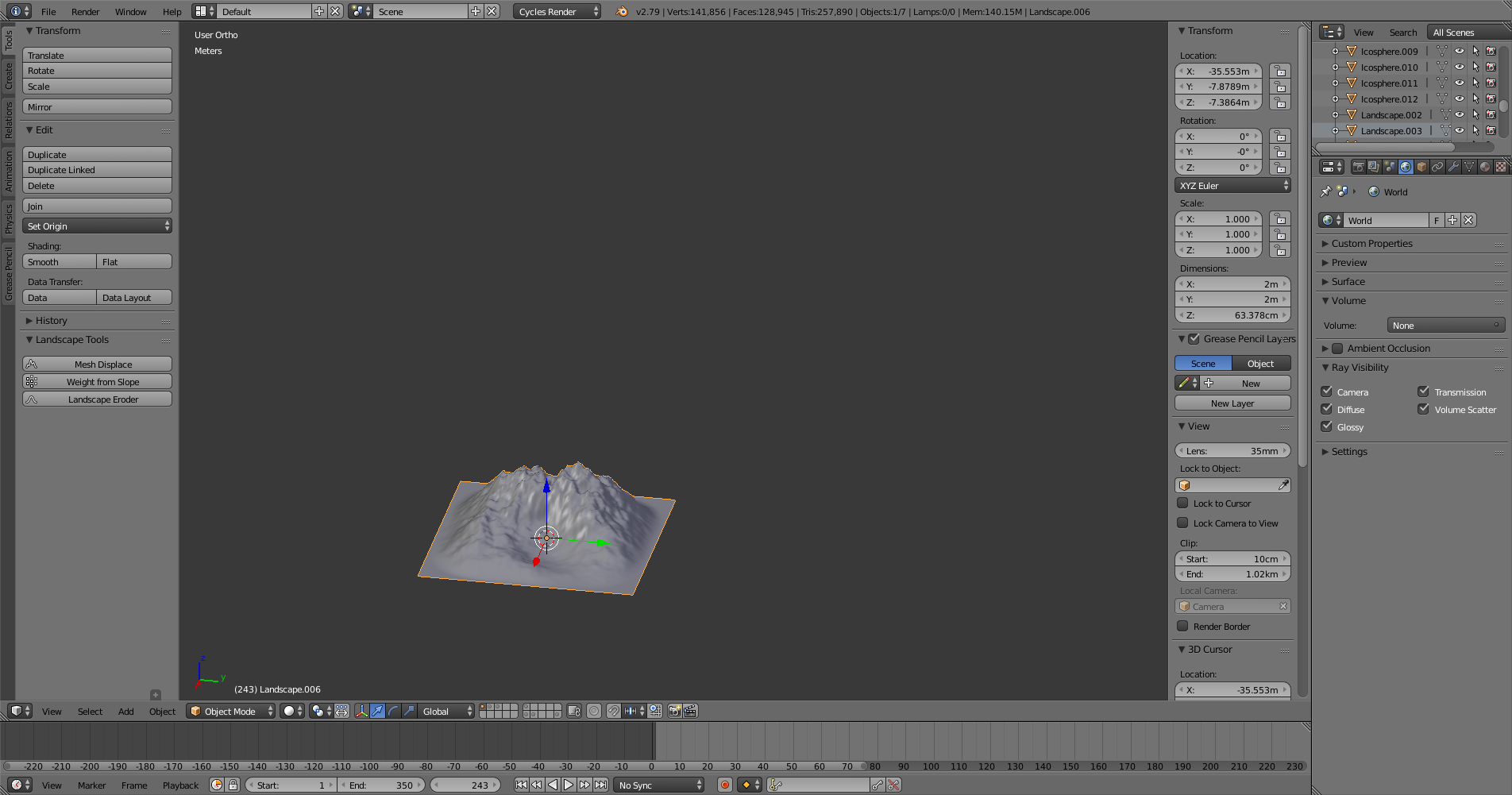This screenshot has height=795, width=1512.
Task: Toggle visibility eye for Icosphere.009
Action: pos(1460,51)
